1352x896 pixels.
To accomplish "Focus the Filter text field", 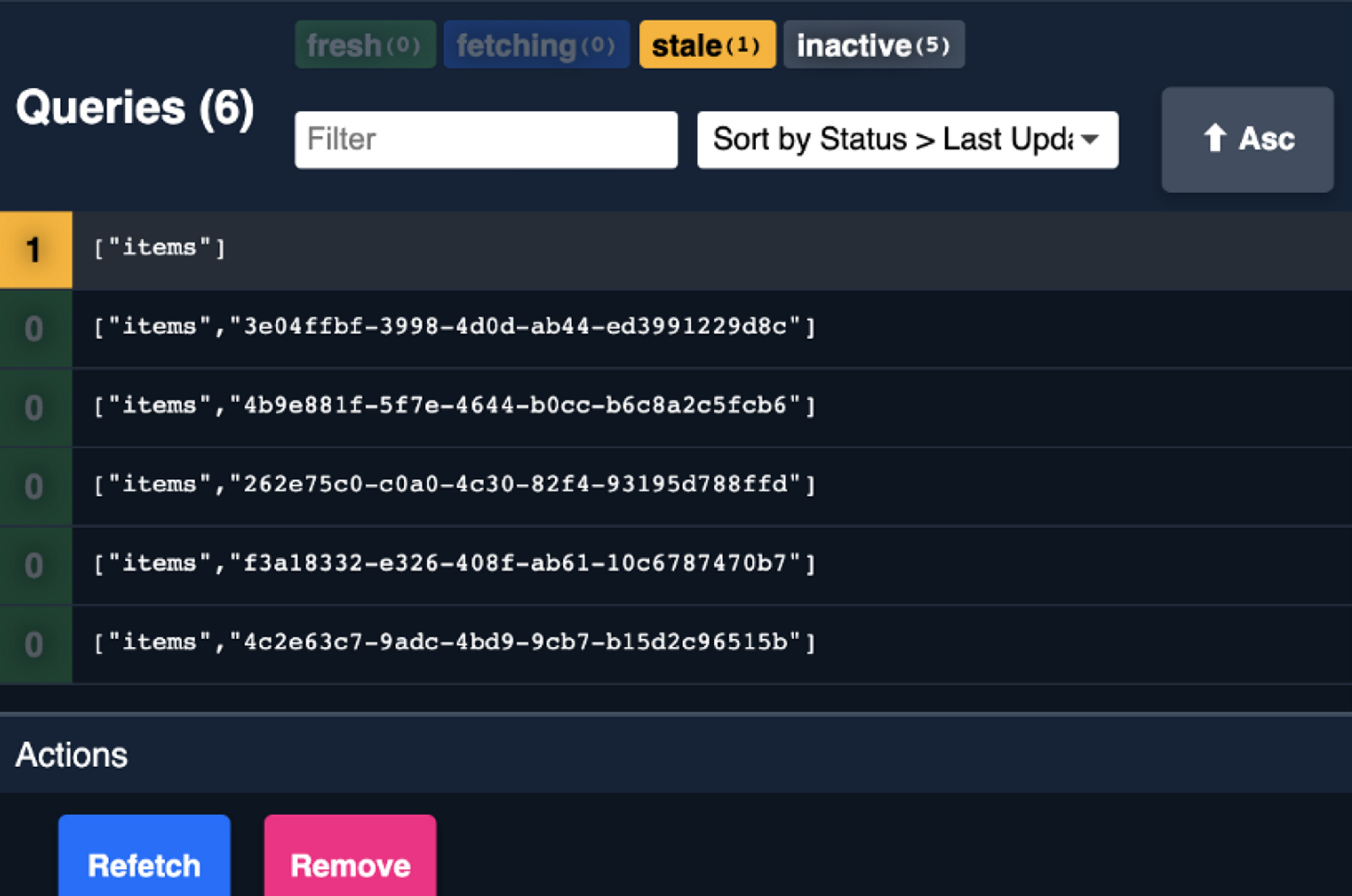I will (486, 139).
